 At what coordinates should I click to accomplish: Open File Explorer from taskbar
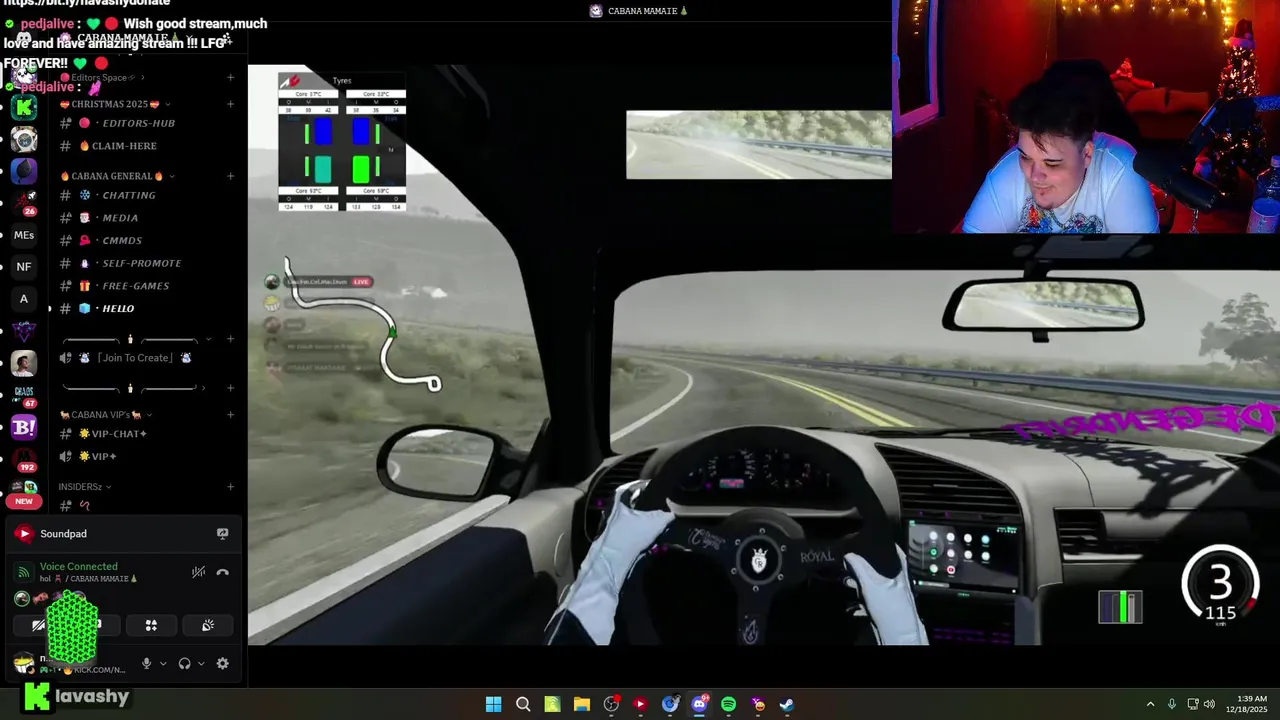point(581,704)
